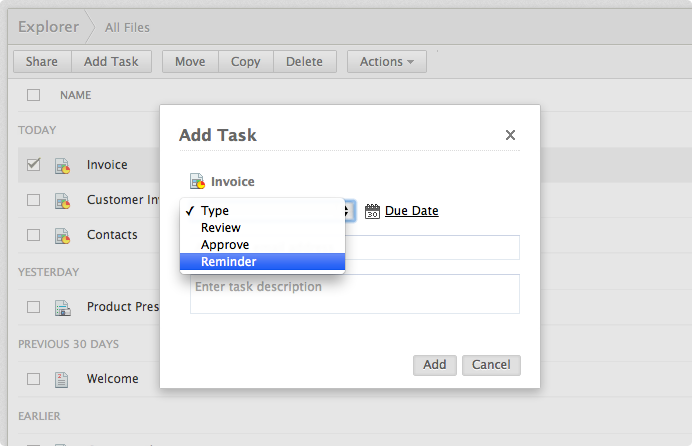Click the Due Date link
Image resolution: width=692 pixels, height=446 pixels.
412,211
